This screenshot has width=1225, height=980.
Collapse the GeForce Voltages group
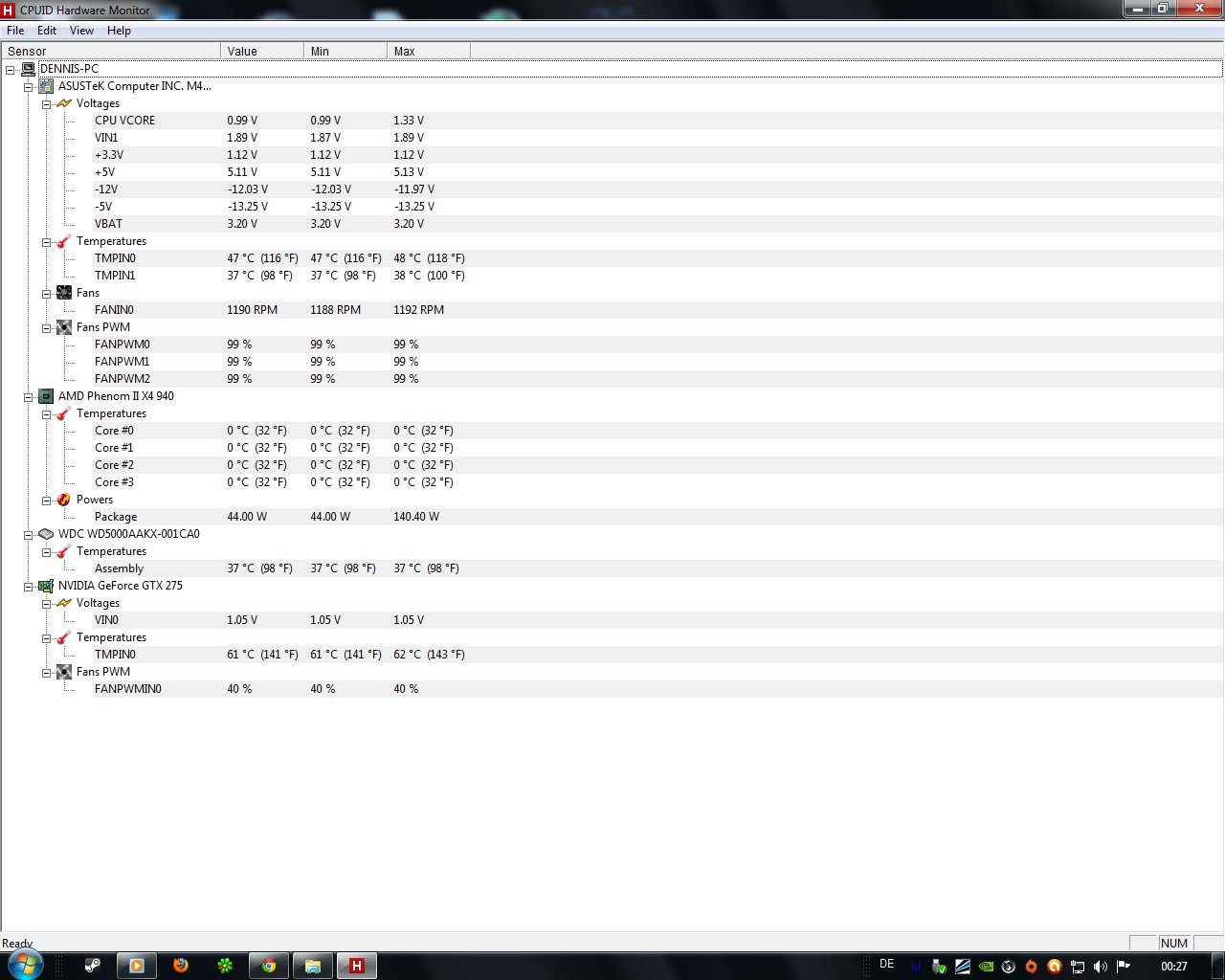[46, 603]
